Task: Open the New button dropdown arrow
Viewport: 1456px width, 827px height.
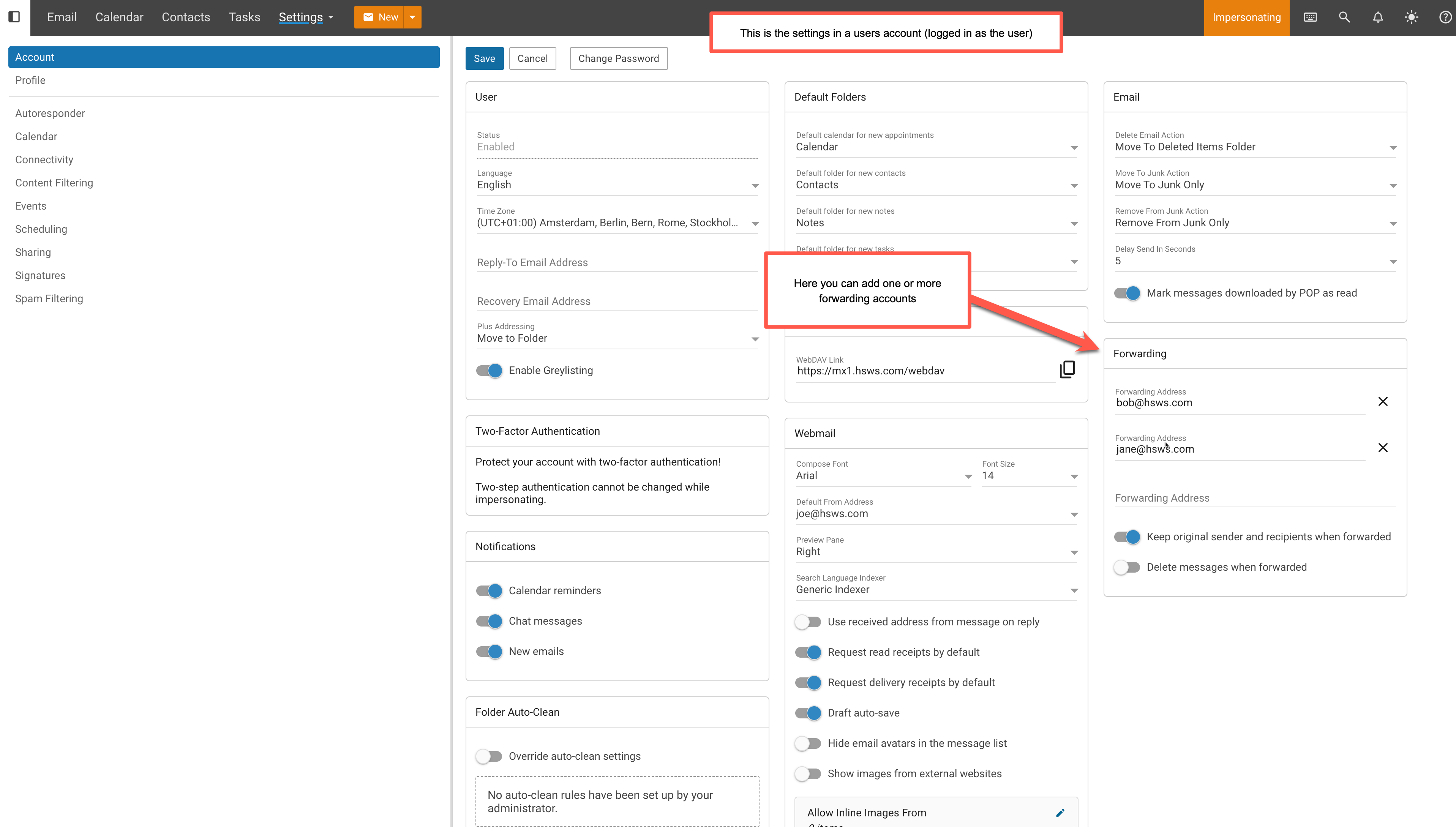Action: coord(412,17)
